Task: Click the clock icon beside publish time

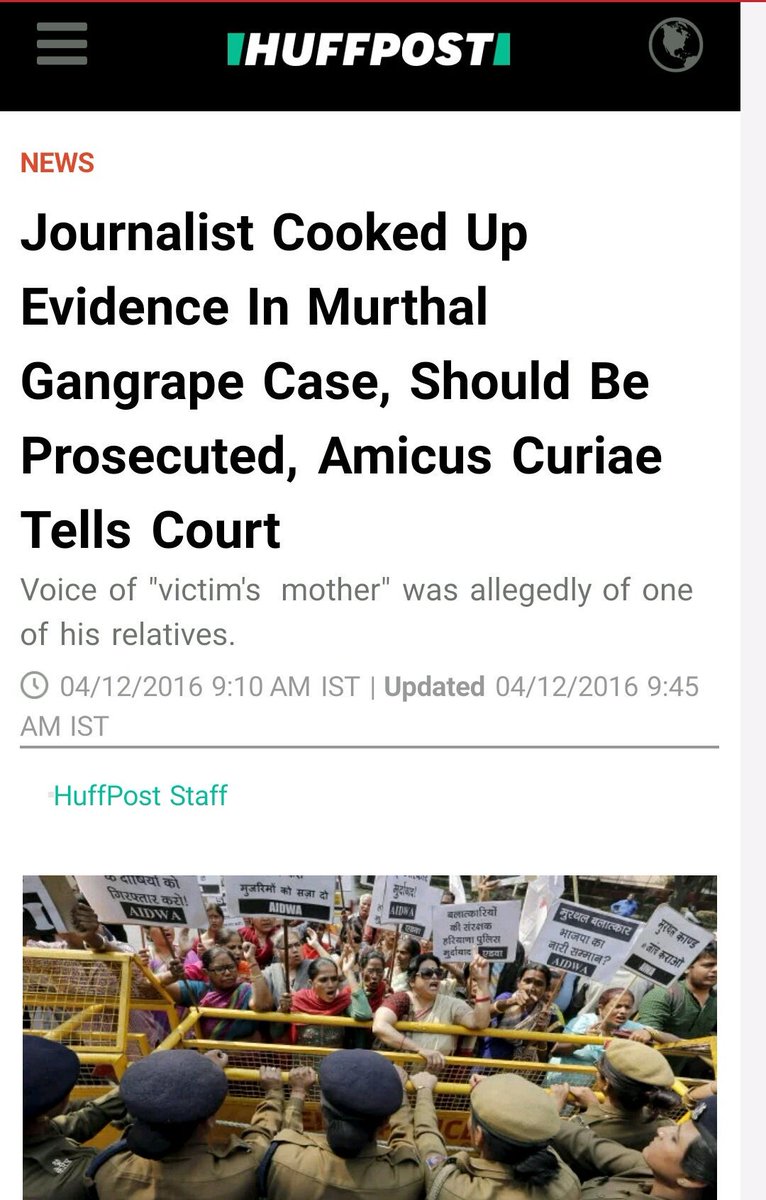Action: pyautogui.click(x=34, y=686)
